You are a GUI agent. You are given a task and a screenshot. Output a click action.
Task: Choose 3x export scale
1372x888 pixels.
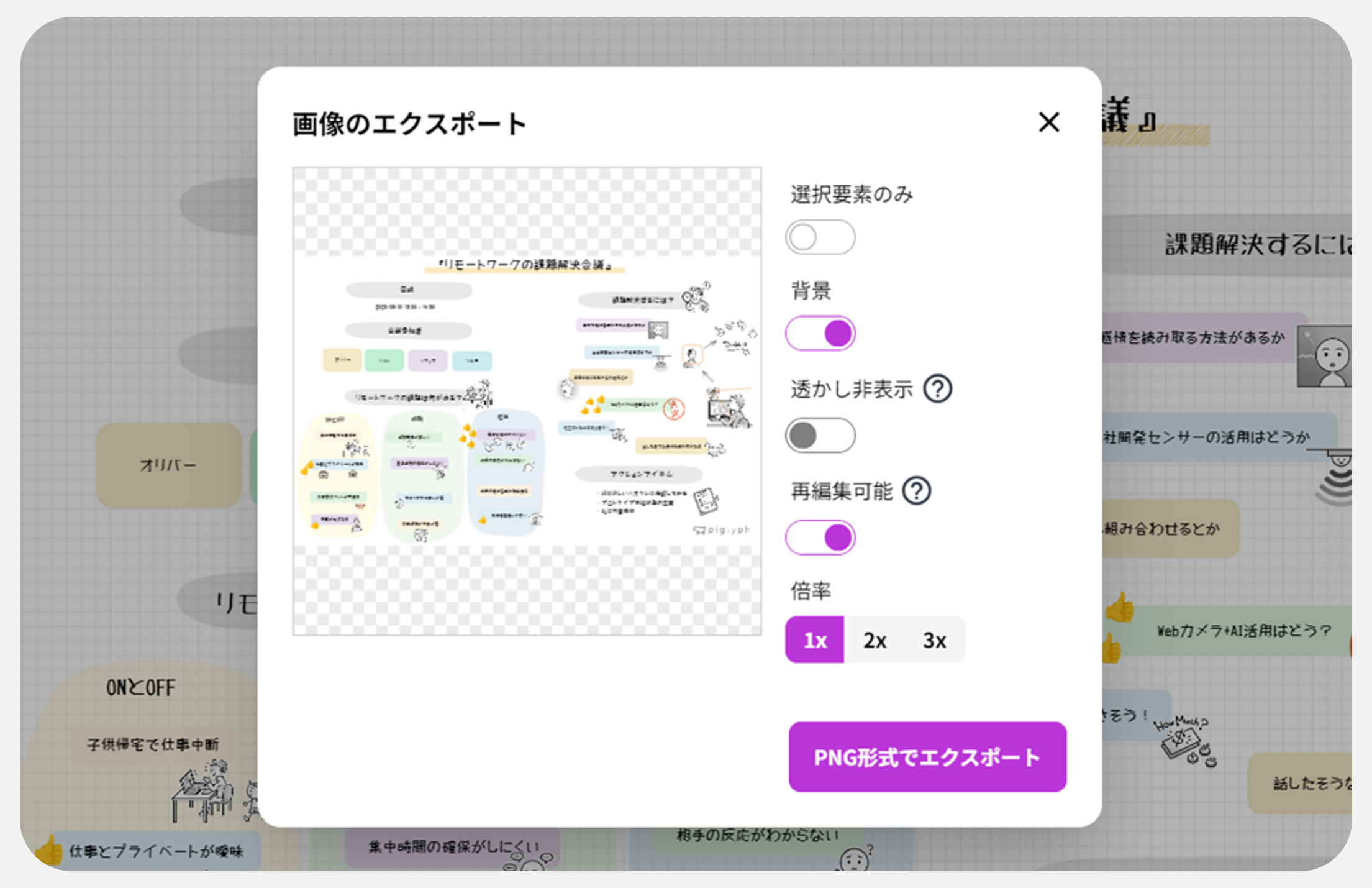(x=934, y=640)
